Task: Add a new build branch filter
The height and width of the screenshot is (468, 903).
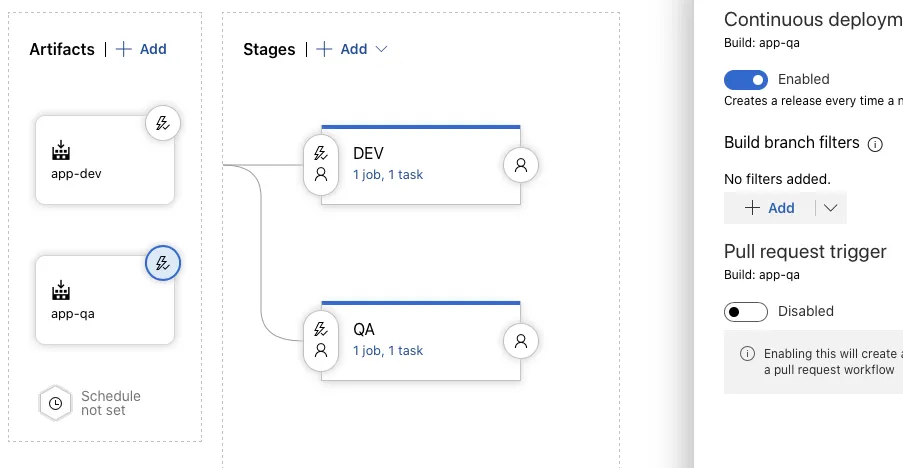Action: click(x=770, y=208)
